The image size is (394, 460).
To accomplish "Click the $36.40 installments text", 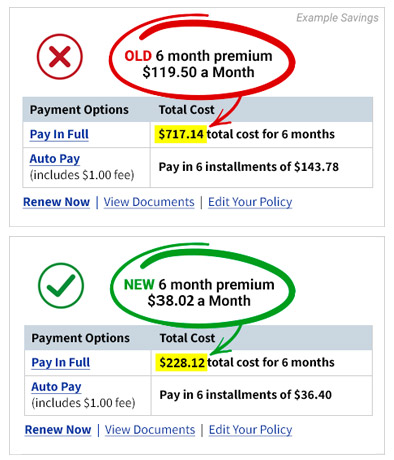I will pyautogui.click(x=246, y=395).
